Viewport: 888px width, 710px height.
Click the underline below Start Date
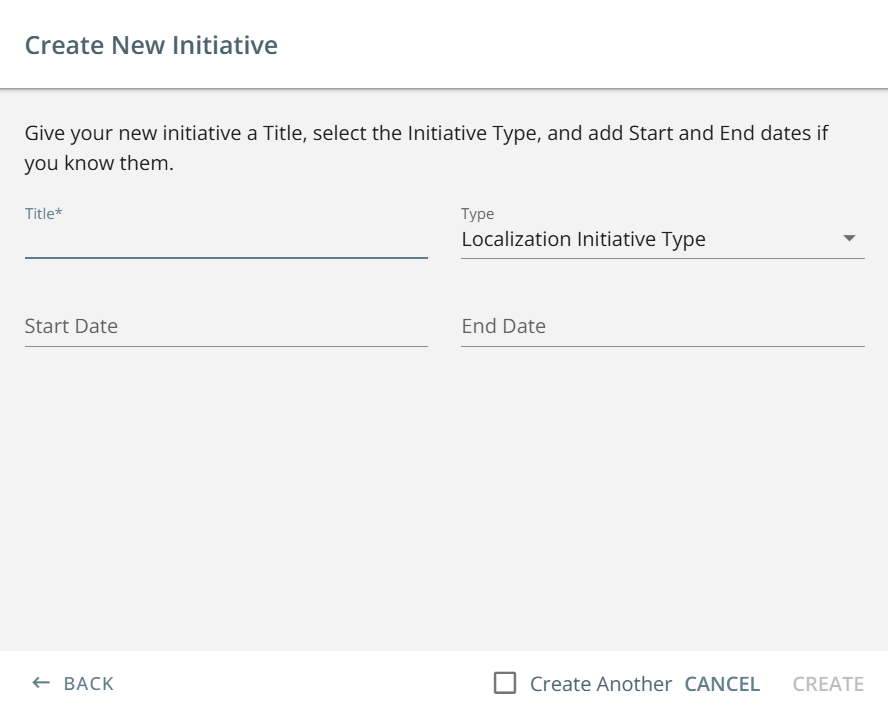226,346
